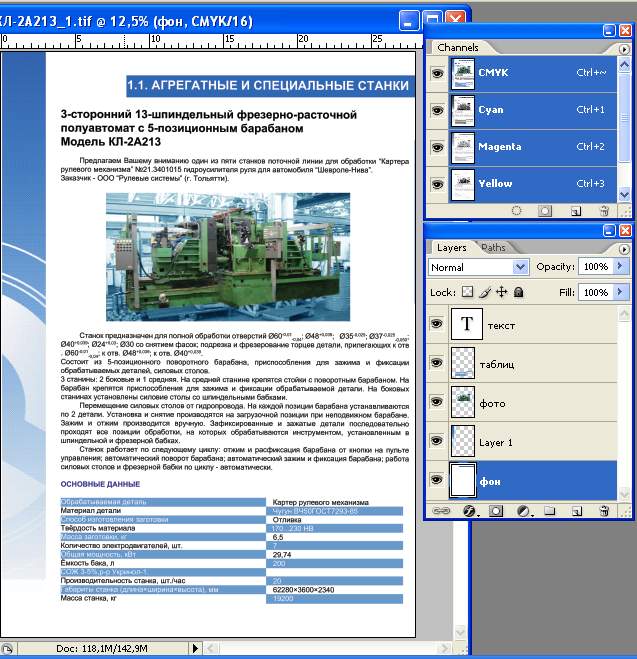
Task: Select the текст layer
Action: (x=533, y=324)
